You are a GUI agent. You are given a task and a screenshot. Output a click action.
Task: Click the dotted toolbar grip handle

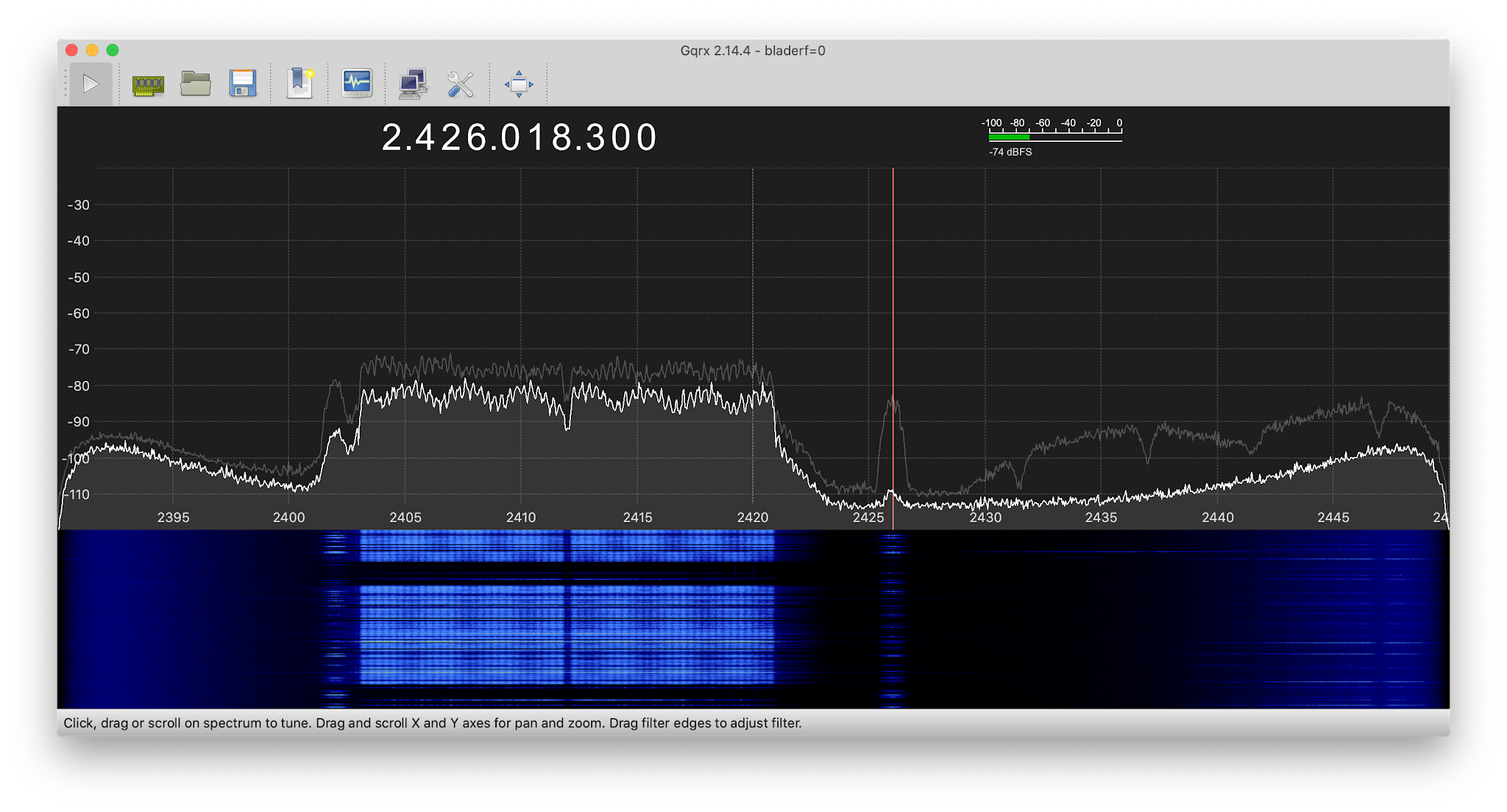(65, 84)
